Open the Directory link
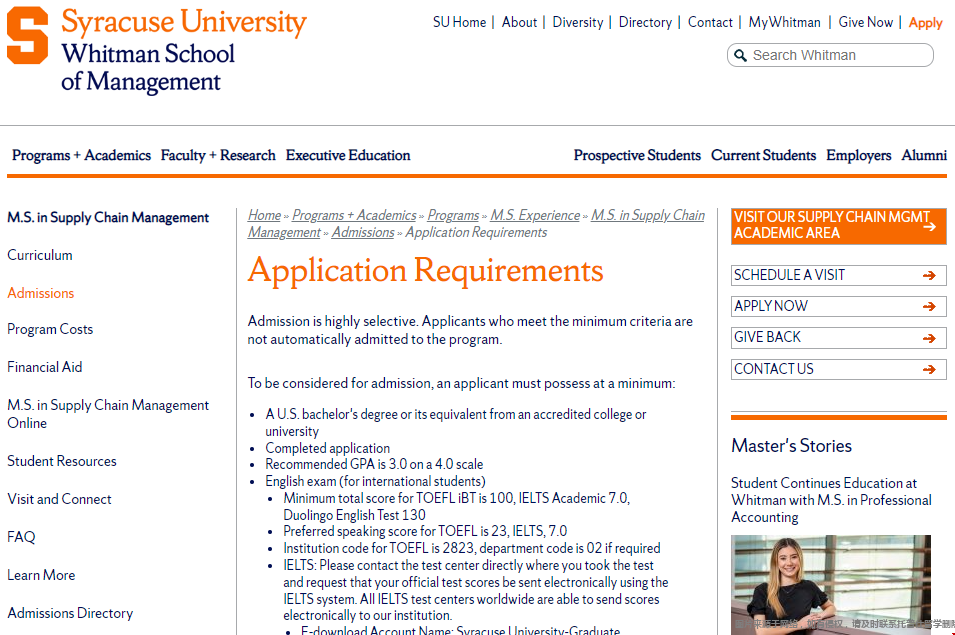Viewport: 955px width, 635px height. [x=645, y=23]
